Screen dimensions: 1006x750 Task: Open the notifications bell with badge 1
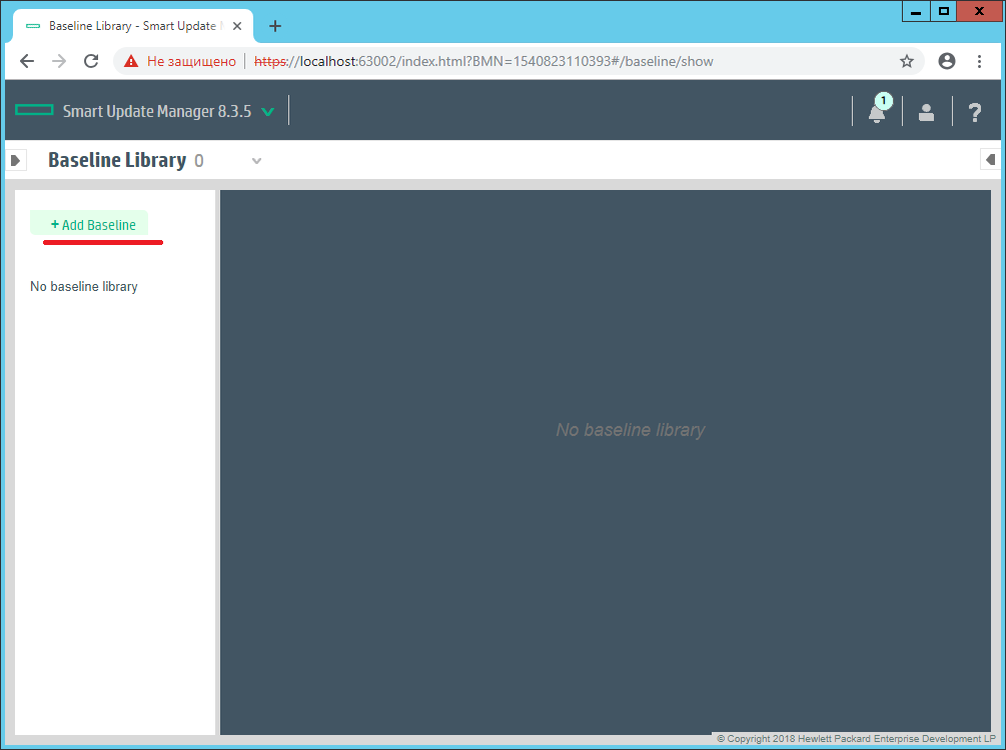click(x=876, y=111)
